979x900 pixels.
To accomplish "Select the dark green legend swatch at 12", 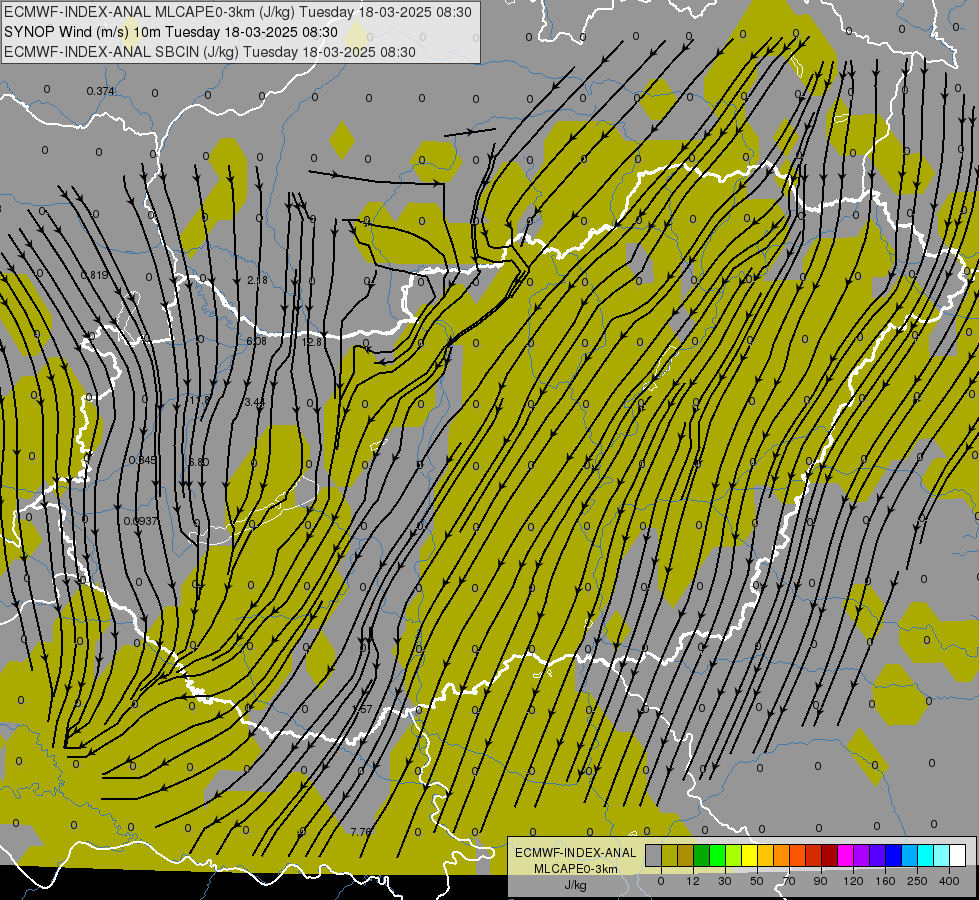I will click(x=702, y=855).
